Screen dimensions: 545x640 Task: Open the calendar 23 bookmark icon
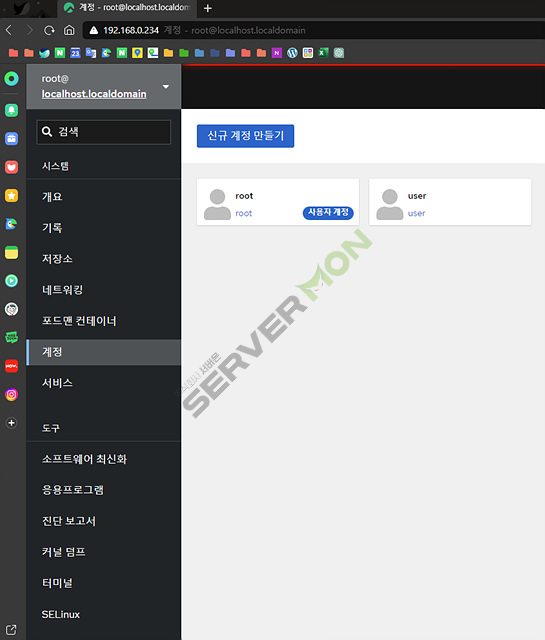75,53
